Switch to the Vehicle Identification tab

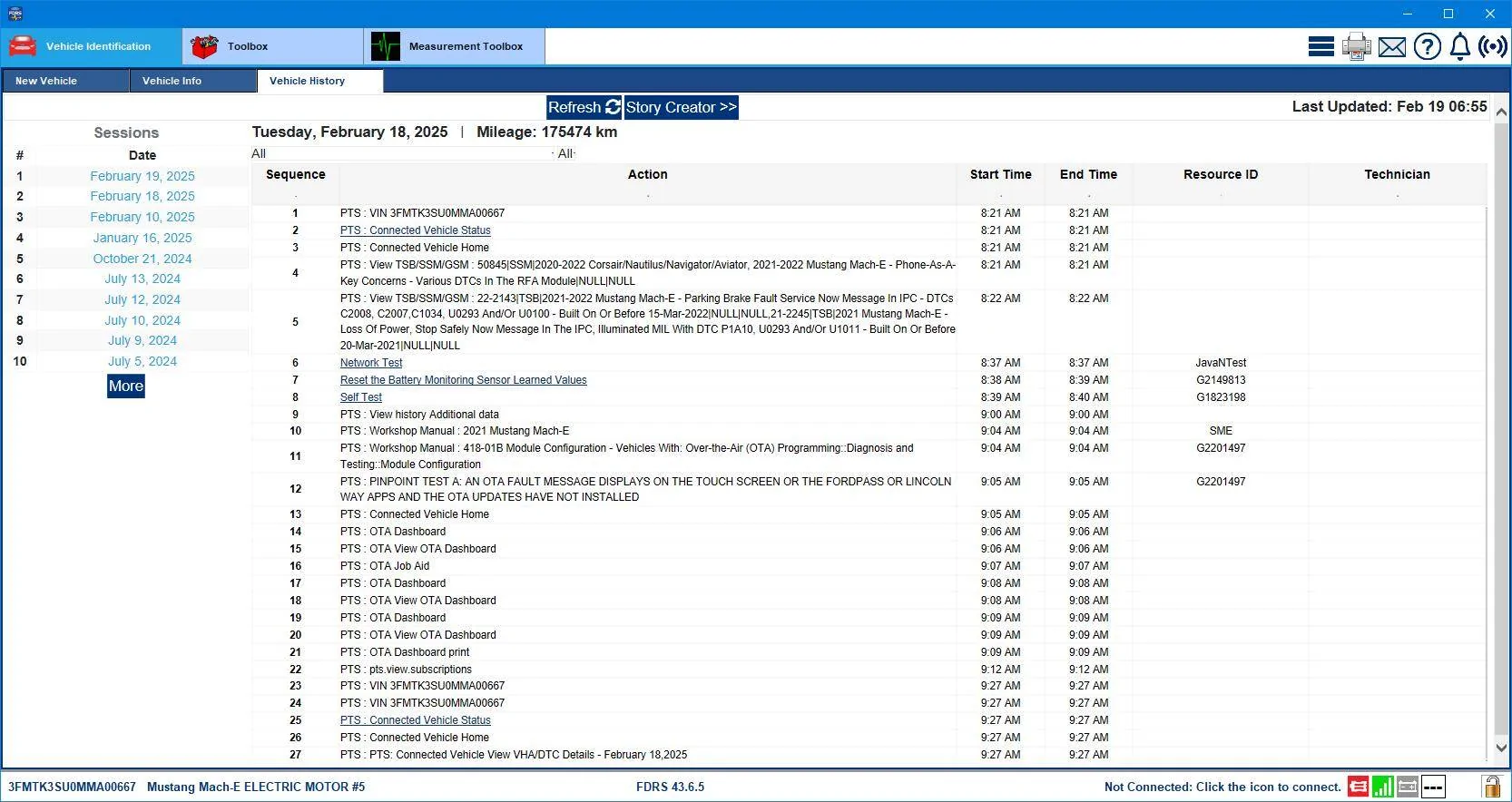coord(91,46)
